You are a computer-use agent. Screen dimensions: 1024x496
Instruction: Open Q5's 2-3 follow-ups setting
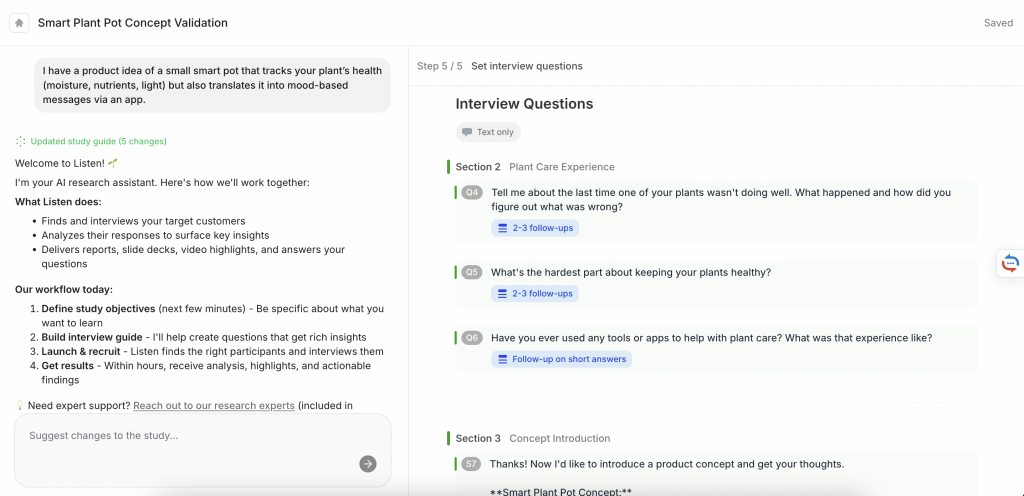tap(535, 294)
